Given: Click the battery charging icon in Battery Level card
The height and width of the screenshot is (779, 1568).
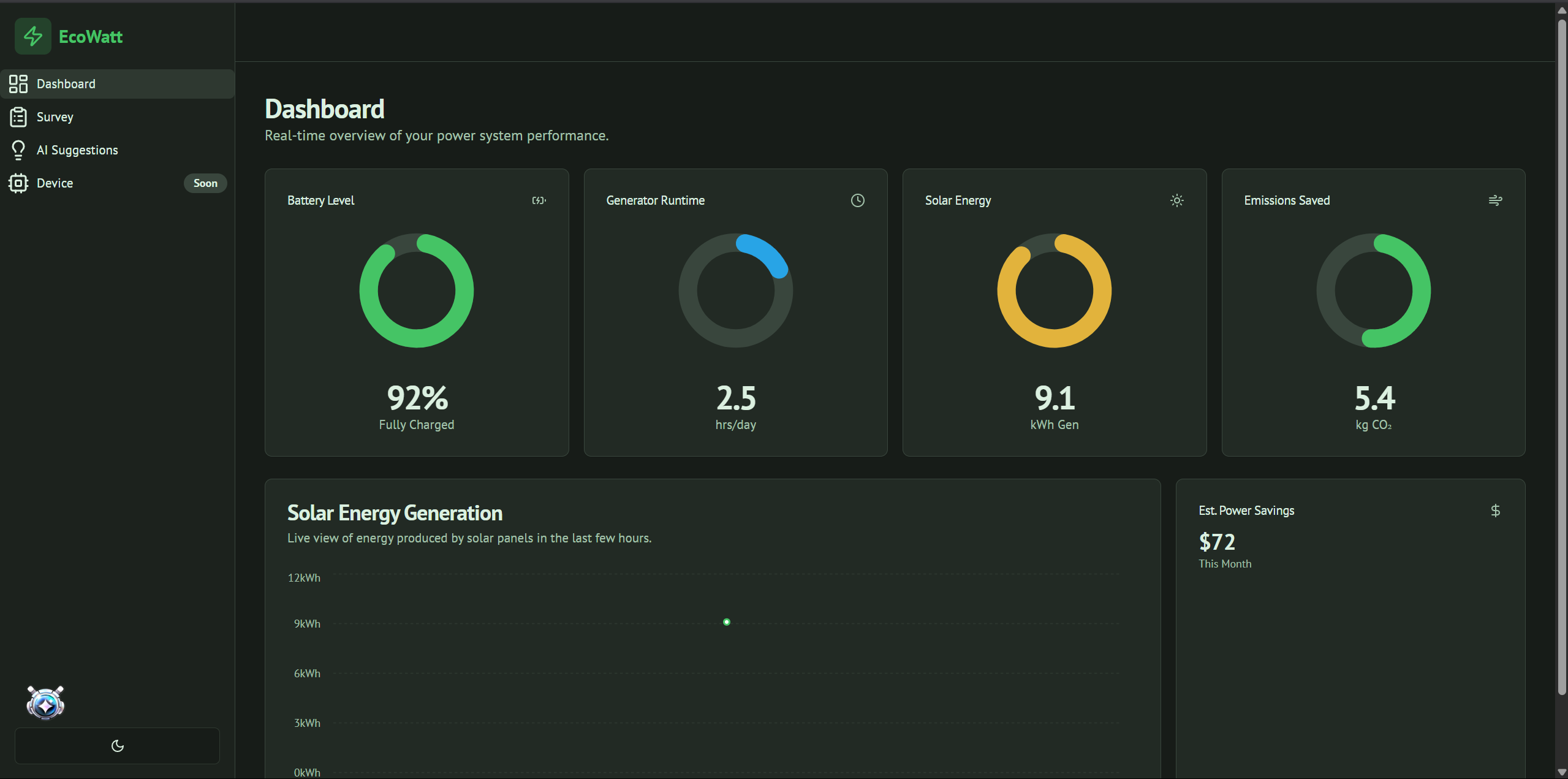Looking at the screenshot, I should (x=539, y=200).
